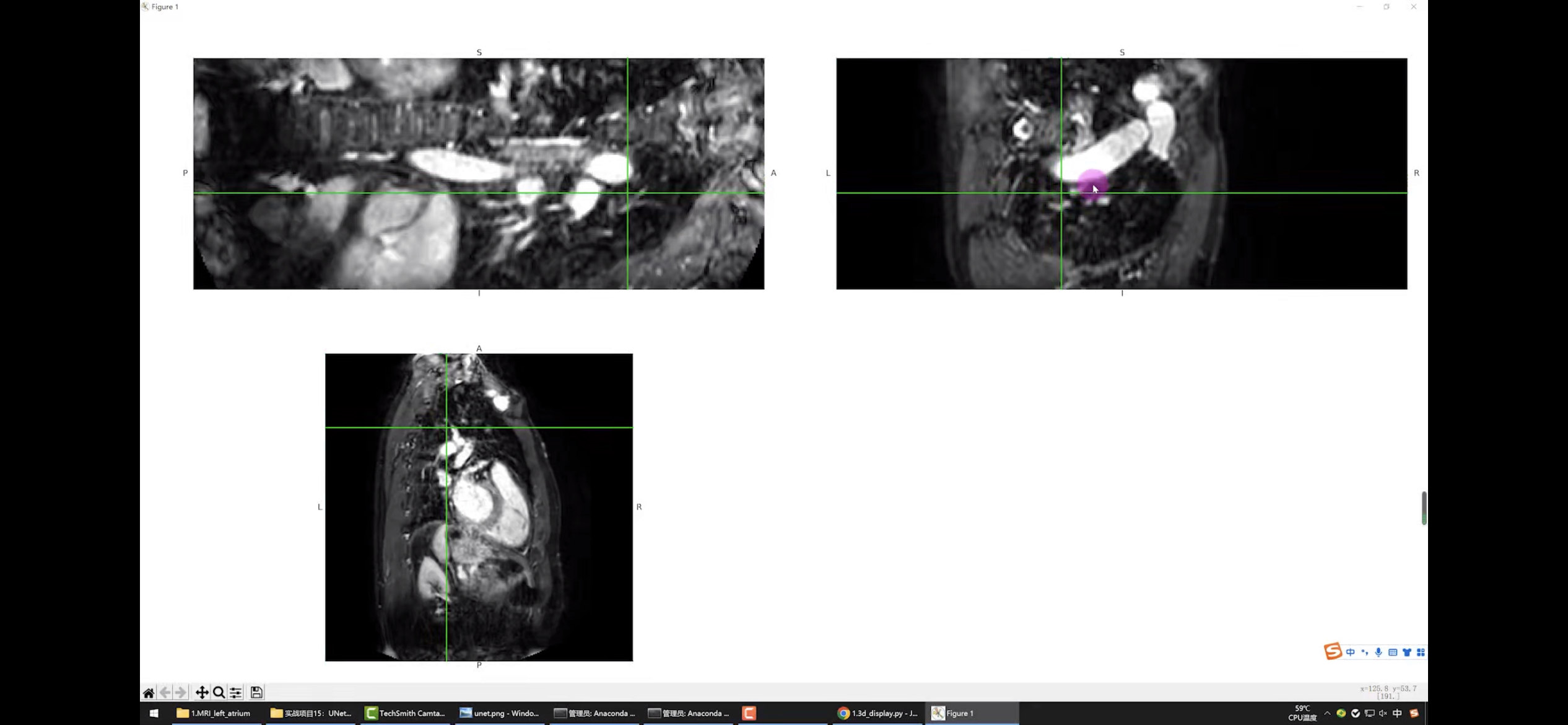This screenshot has height=725, width=1568.
Task: Toggle the Sogou punctuation mode
Action: 1364,652
